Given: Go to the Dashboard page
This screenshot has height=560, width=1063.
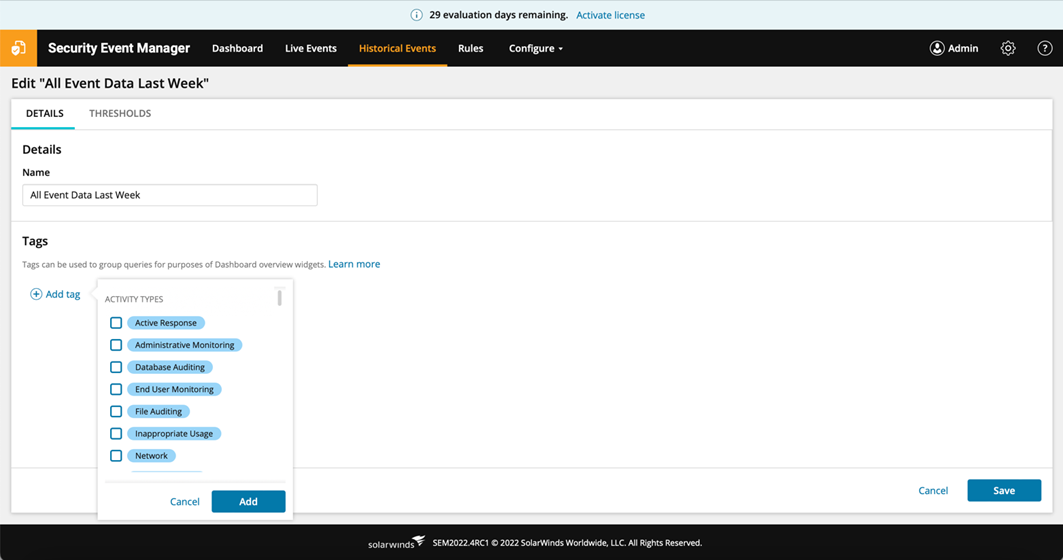Looking at the screenshot, I should (237, 48).
